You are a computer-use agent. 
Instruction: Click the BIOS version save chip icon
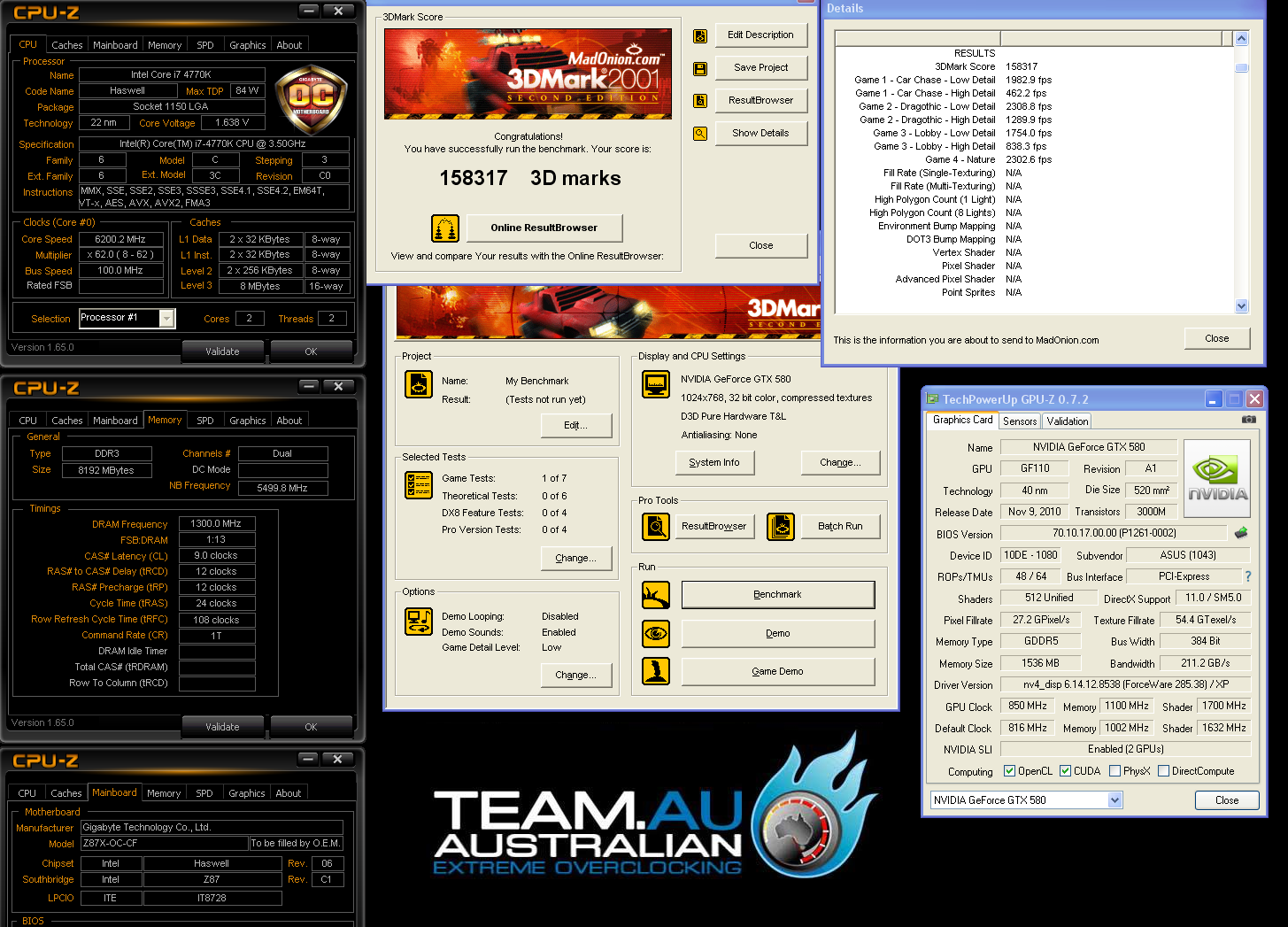point(1241,533)
